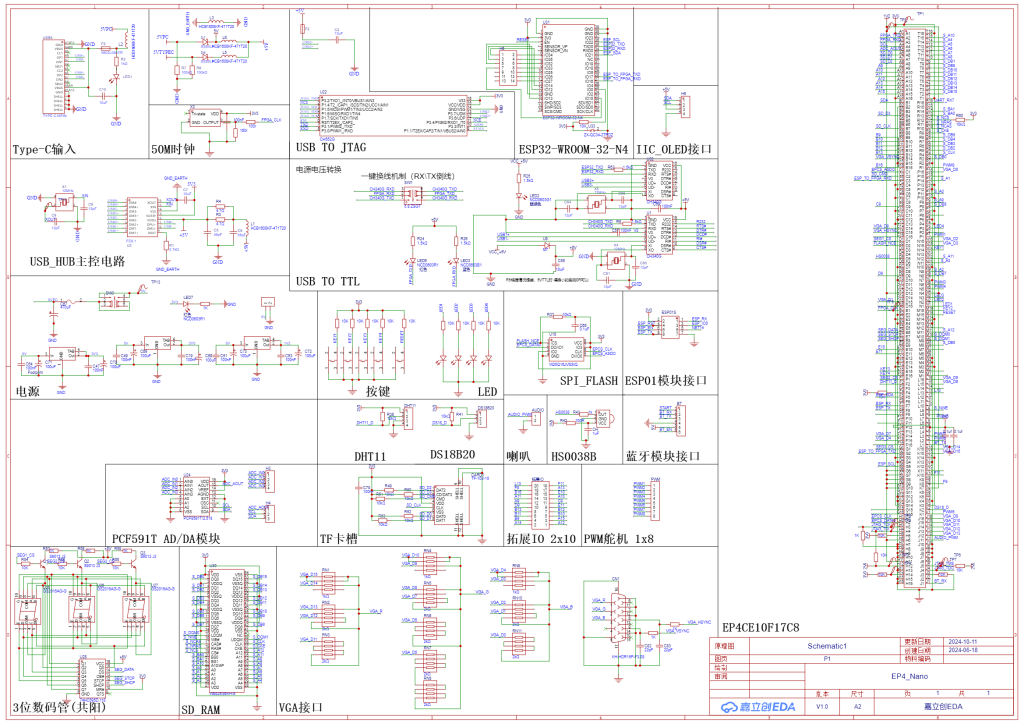Click the "Type-C输入" section label
Image resolution: width=1024 pixels, height=724 pixels.
pos(44,150)
